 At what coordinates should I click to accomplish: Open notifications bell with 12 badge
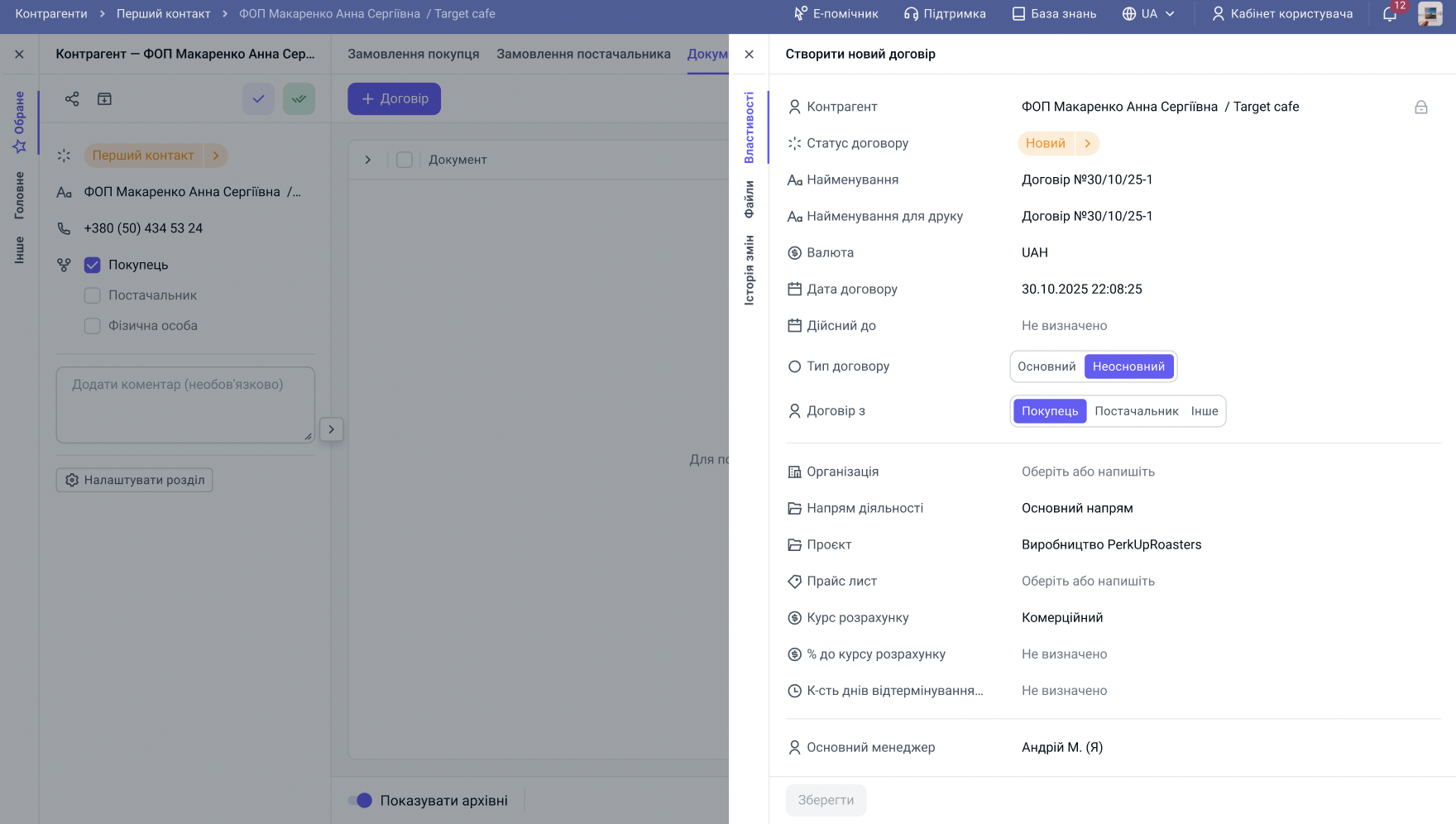pyautogui.click(x=1390, y=14)
